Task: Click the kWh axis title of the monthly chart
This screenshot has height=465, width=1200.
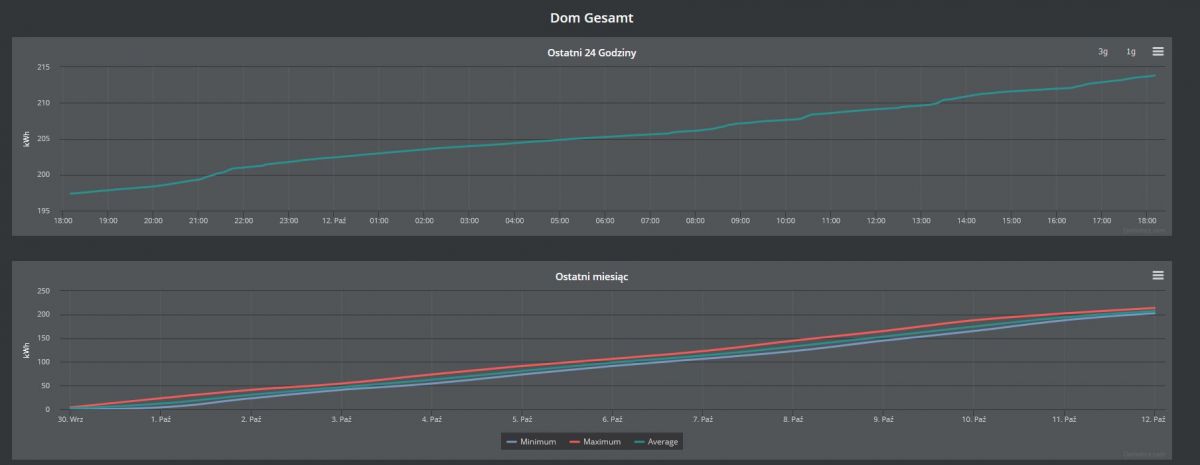Action: click(26, 350)
